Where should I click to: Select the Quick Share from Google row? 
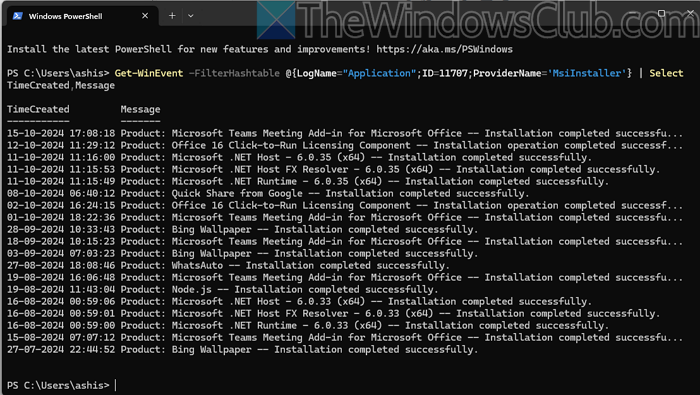click(x=268, y=194)
